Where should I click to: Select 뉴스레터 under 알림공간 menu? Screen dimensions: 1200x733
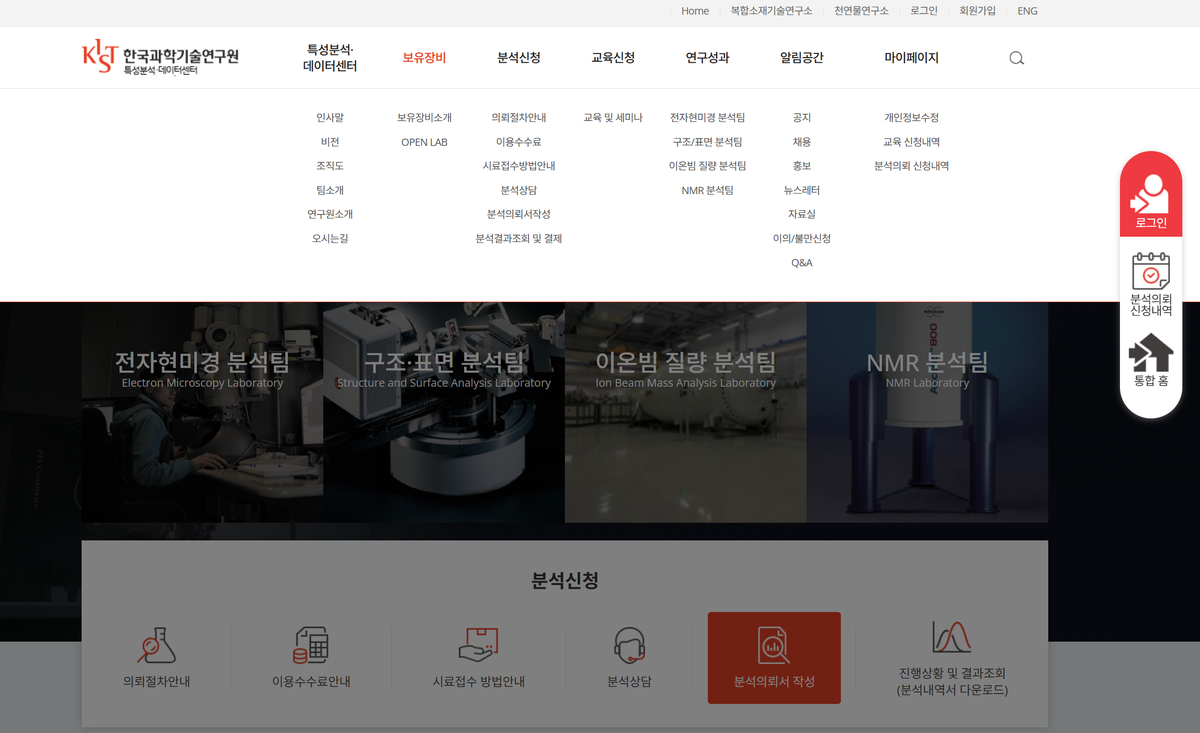click(801, 190)
